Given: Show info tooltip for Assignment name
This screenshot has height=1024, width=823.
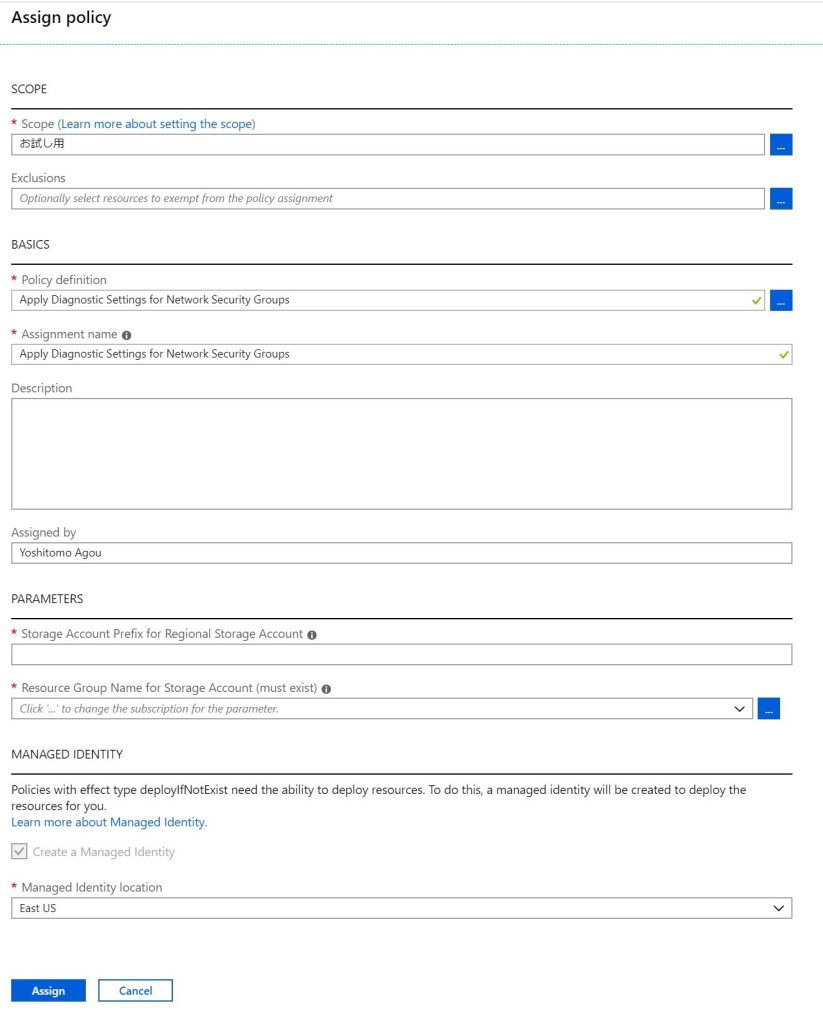Looking at the screenshot, I should click(127, 335).
